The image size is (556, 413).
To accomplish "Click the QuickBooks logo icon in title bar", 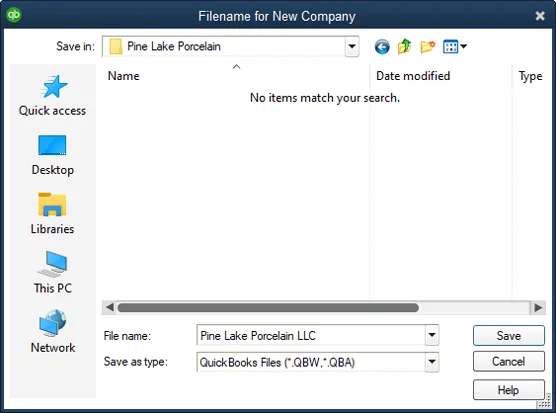I will 14,15.
